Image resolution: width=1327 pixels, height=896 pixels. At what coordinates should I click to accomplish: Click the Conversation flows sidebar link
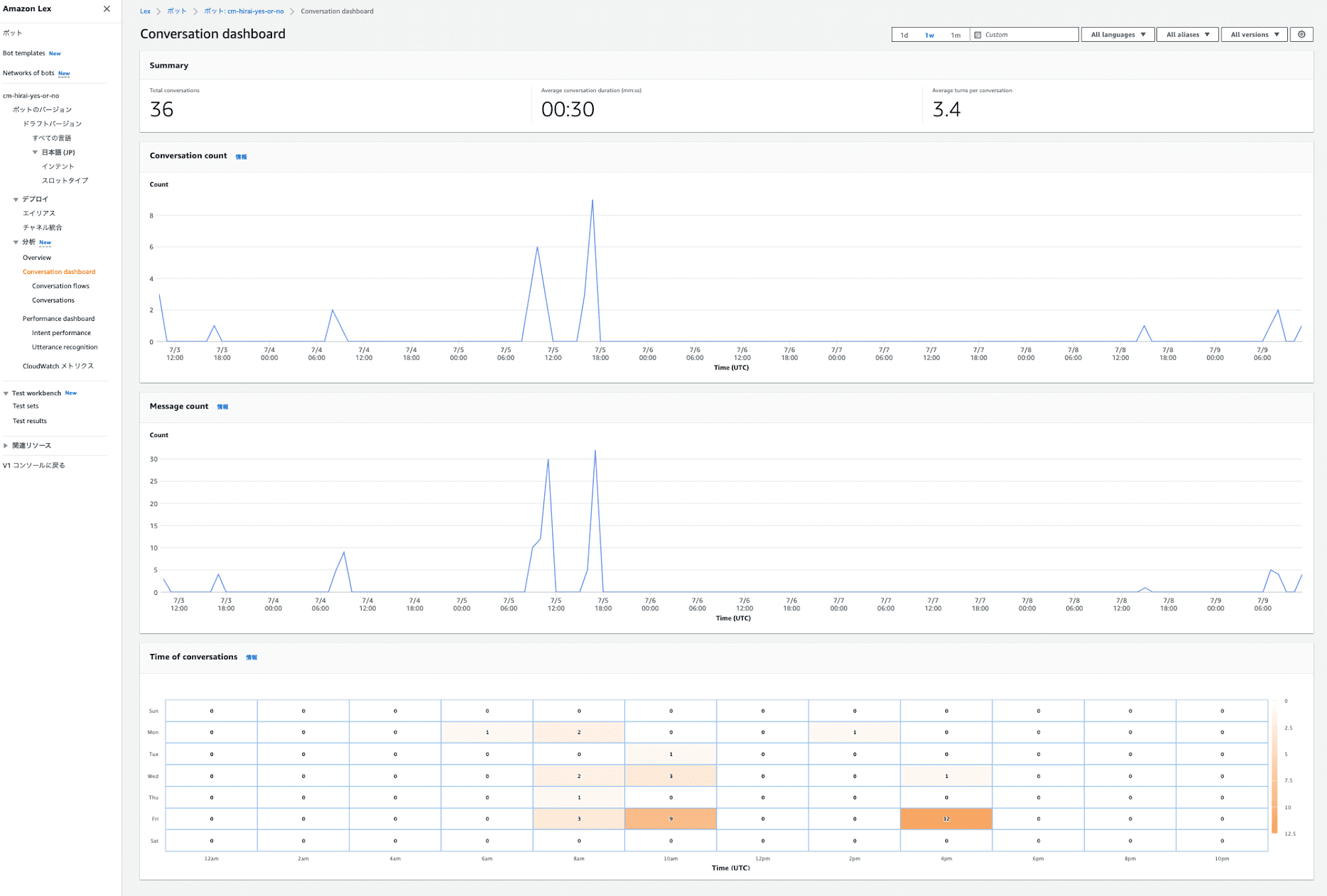[61, 285]
